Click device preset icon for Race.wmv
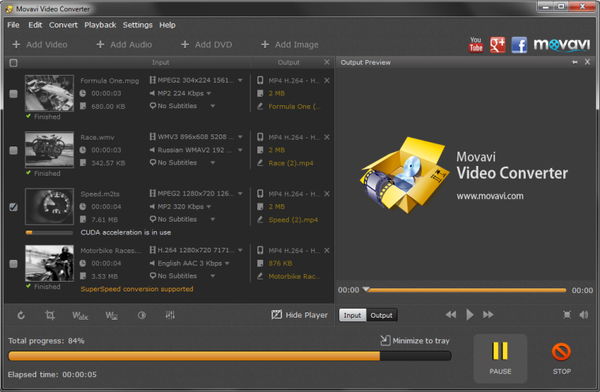Screen dimensions: 600x392 coord(260,137)
